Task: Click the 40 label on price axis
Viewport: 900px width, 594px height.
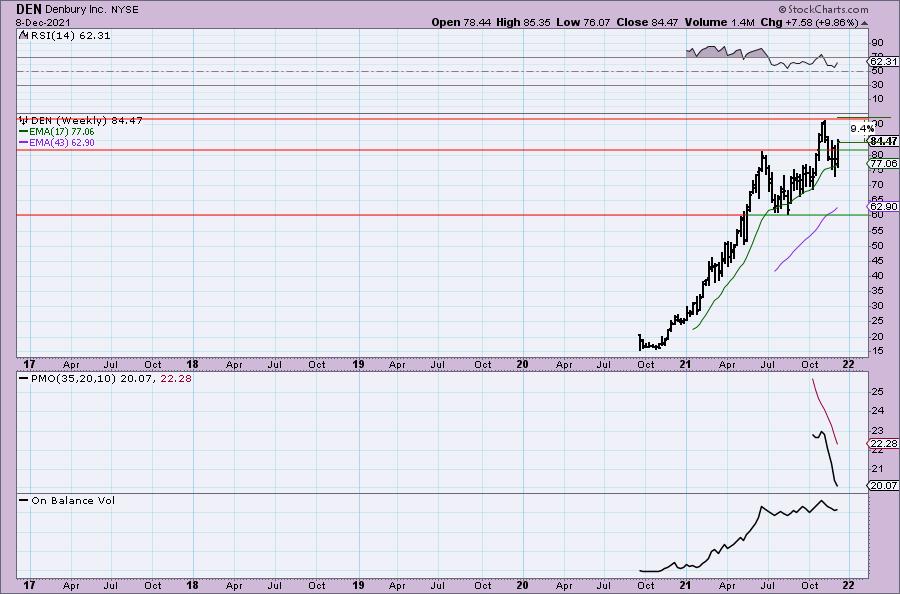Action: (877, 275)
